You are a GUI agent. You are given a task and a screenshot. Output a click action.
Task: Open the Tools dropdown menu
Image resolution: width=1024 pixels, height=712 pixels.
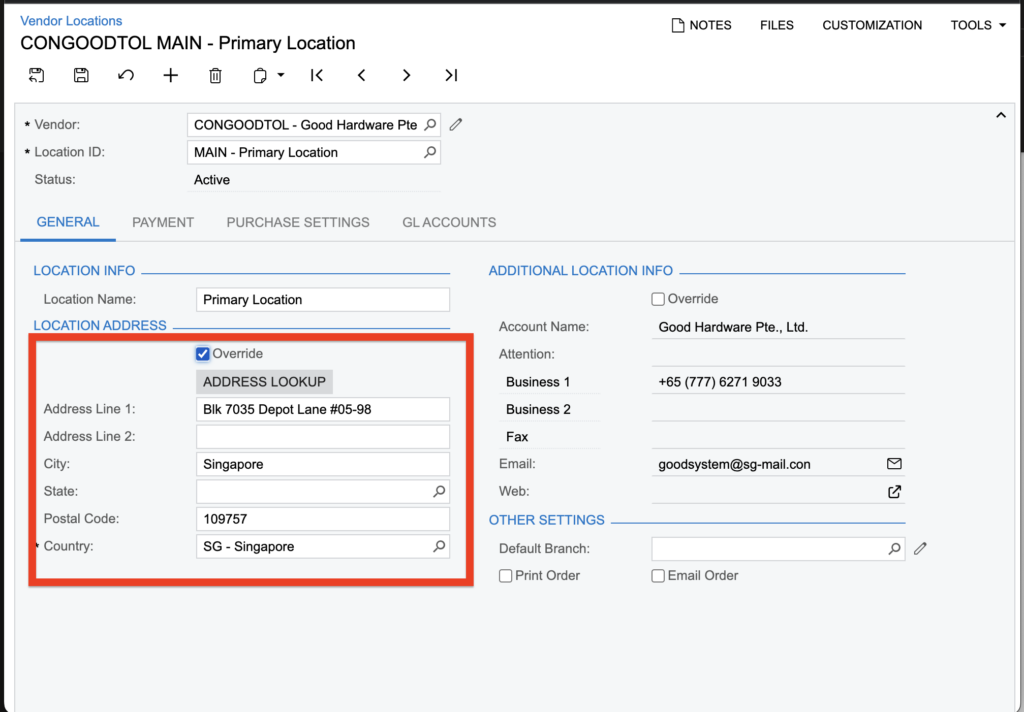coord(978,25)
